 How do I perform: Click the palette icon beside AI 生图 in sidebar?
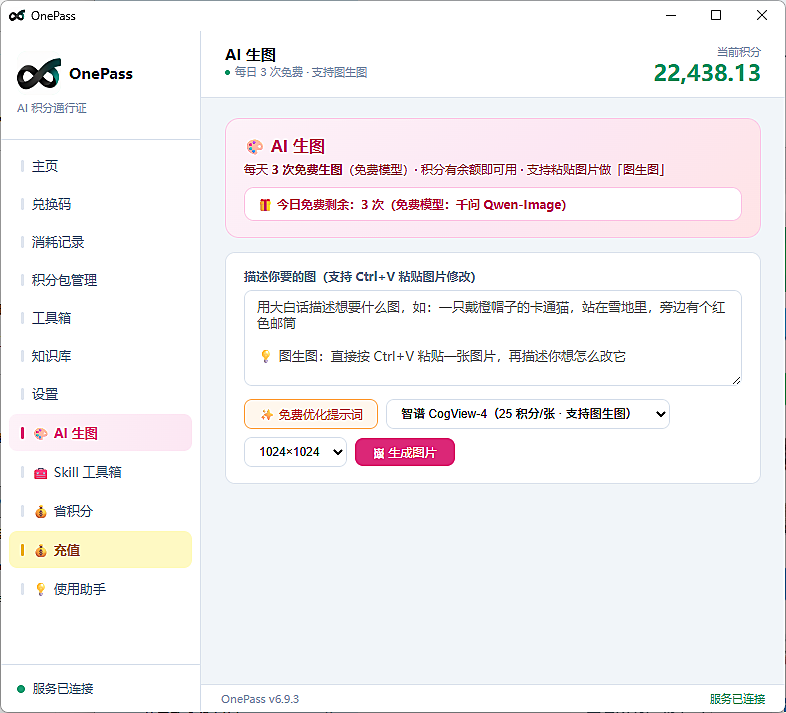(41, 434)
